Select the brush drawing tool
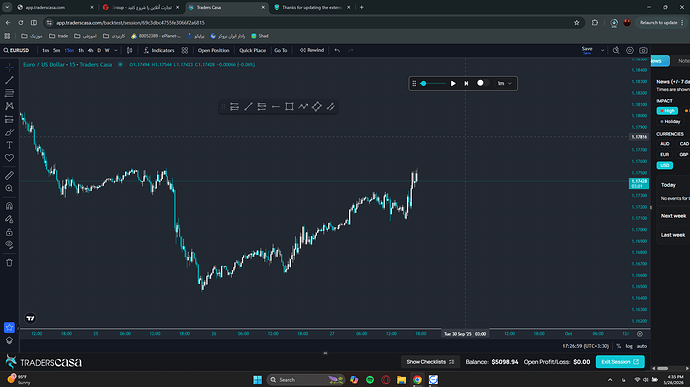 click(9, 132)
